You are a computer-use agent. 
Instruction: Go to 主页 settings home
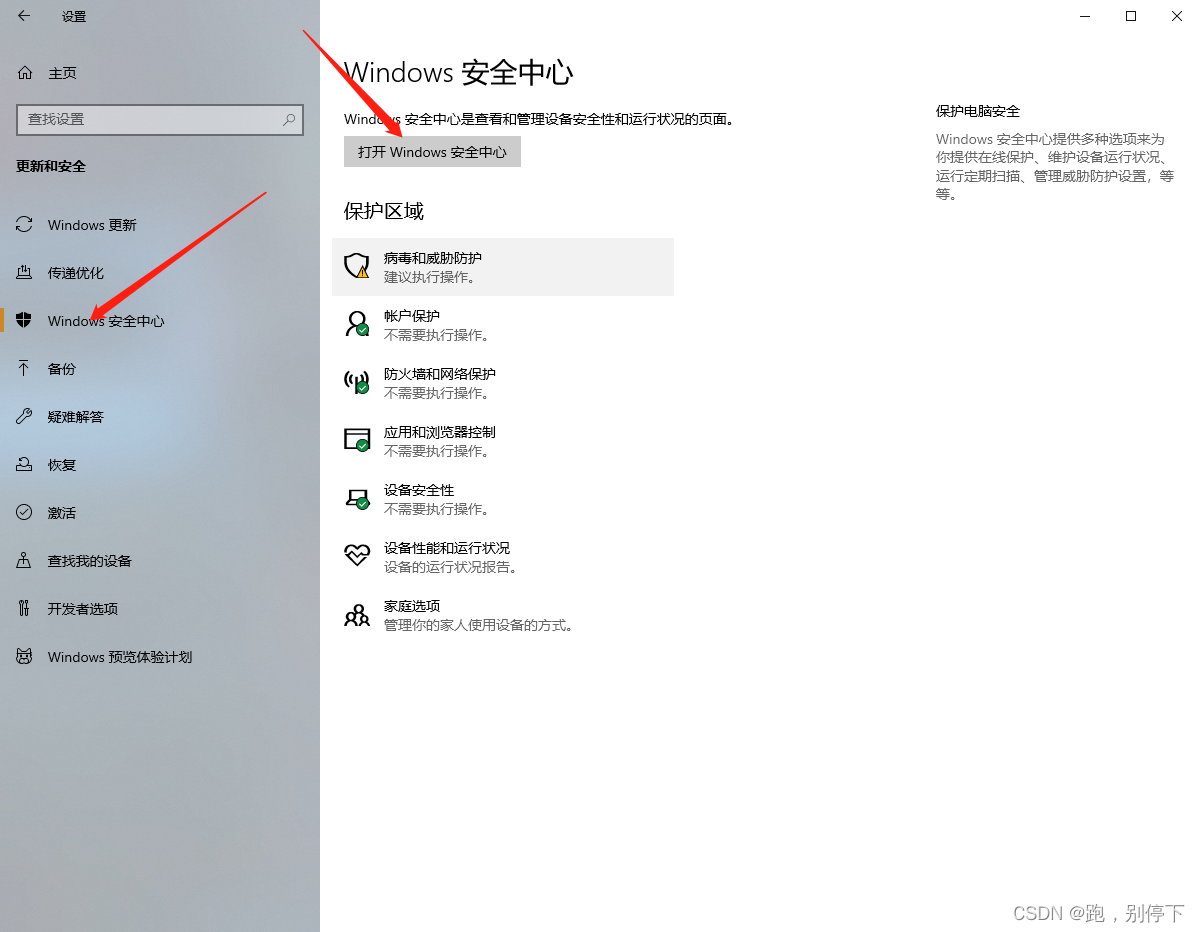[160, 73]
